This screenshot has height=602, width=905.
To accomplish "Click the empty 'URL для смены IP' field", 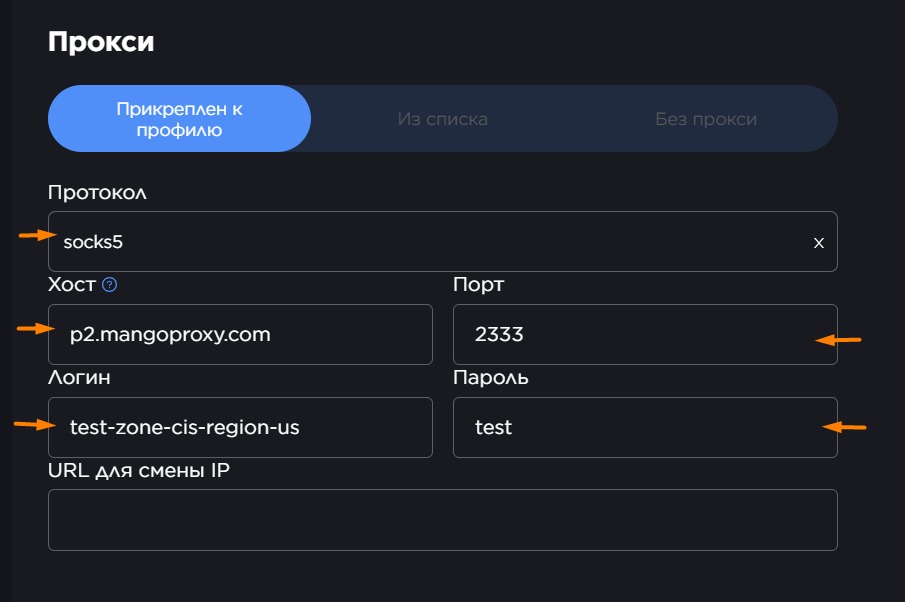I will point(443,520).
